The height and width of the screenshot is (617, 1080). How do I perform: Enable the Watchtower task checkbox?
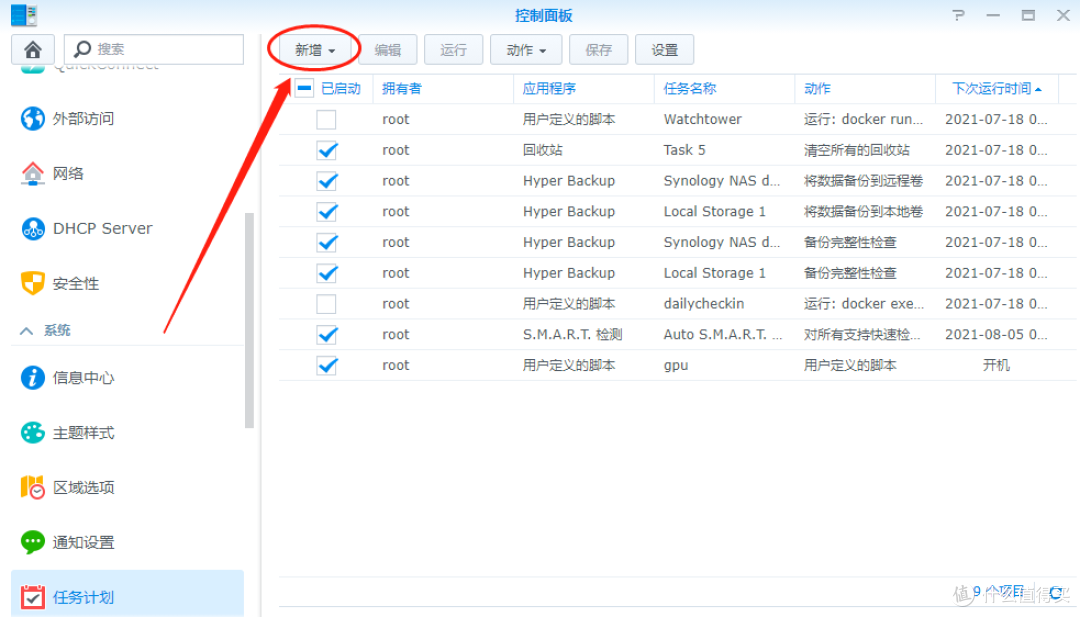pos(326,119)
